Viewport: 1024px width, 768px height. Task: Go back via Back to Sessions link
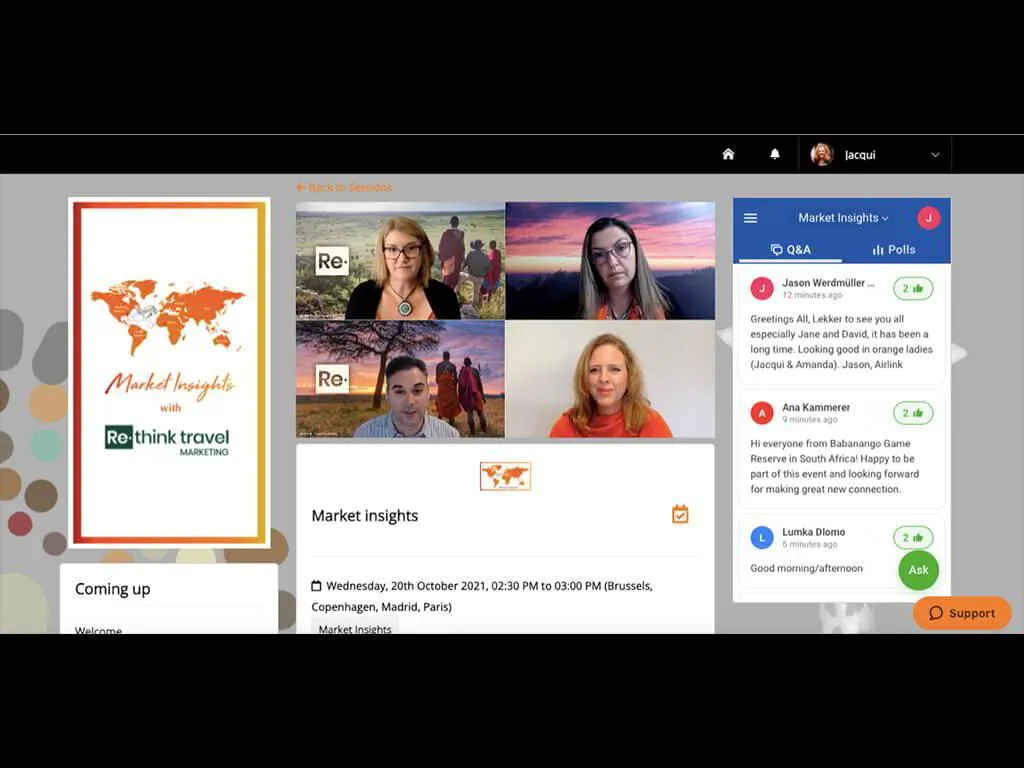344,187
